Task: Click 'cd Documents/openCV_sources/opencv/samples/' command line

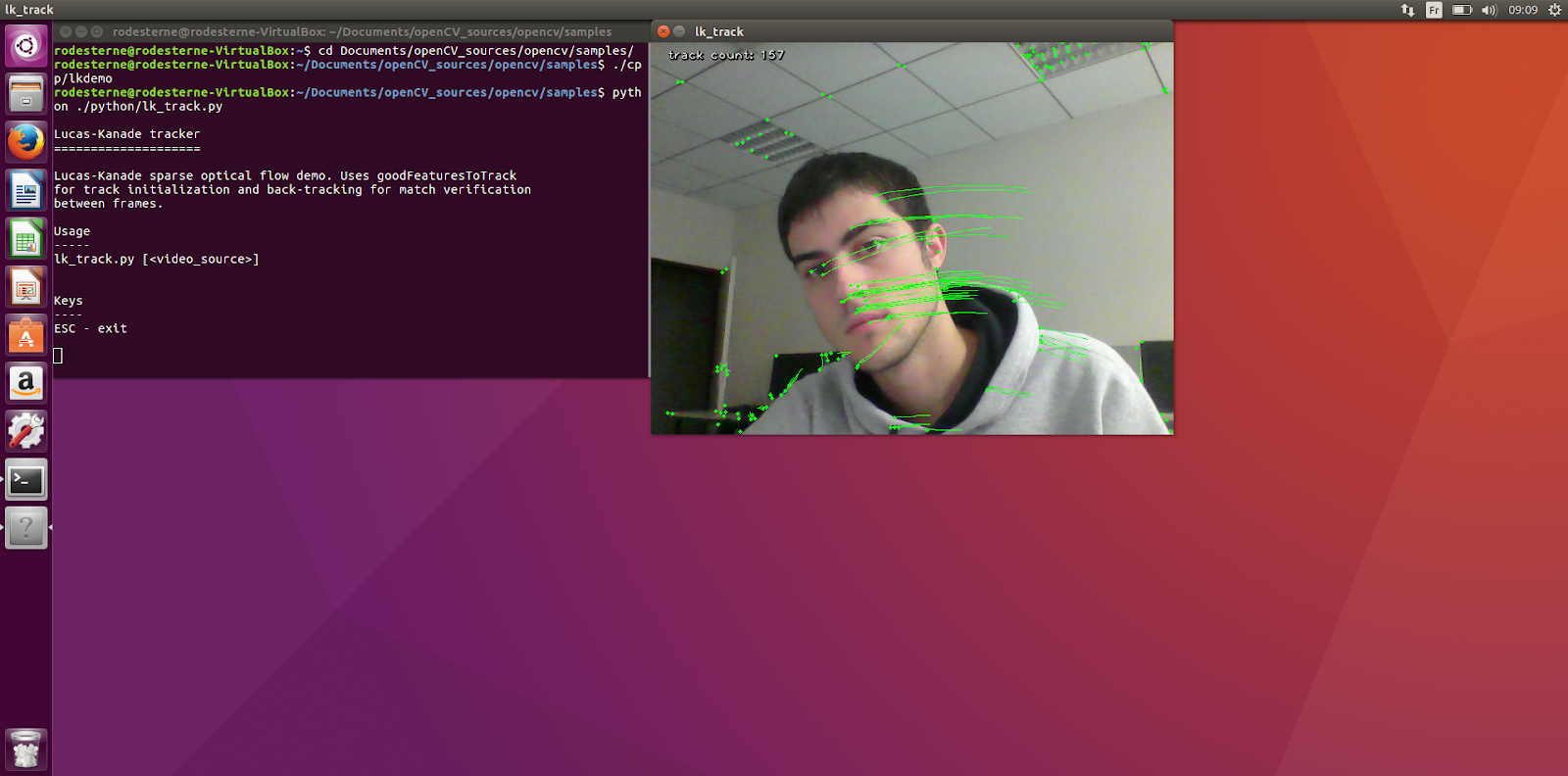Action: coord(475,51)
